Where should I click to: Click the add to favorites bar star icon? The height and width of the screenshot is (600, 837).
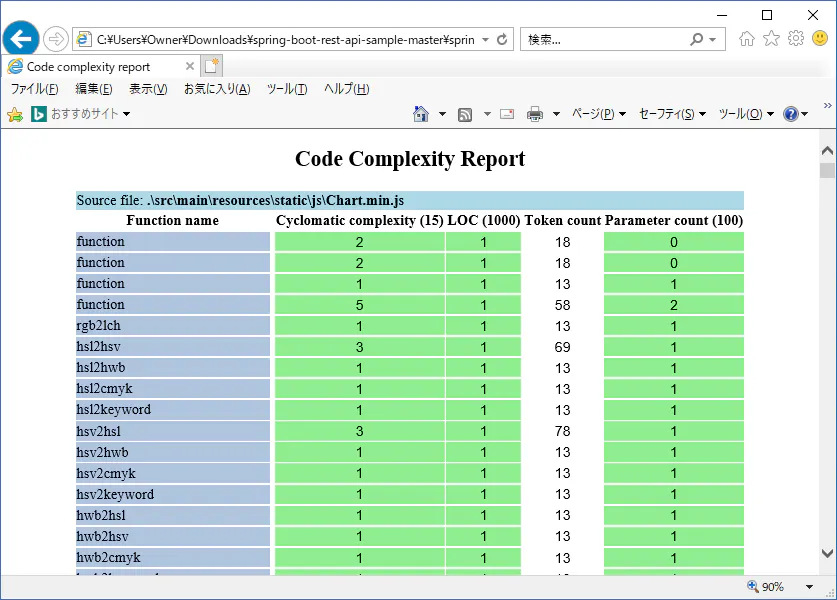tap(15, 114)
